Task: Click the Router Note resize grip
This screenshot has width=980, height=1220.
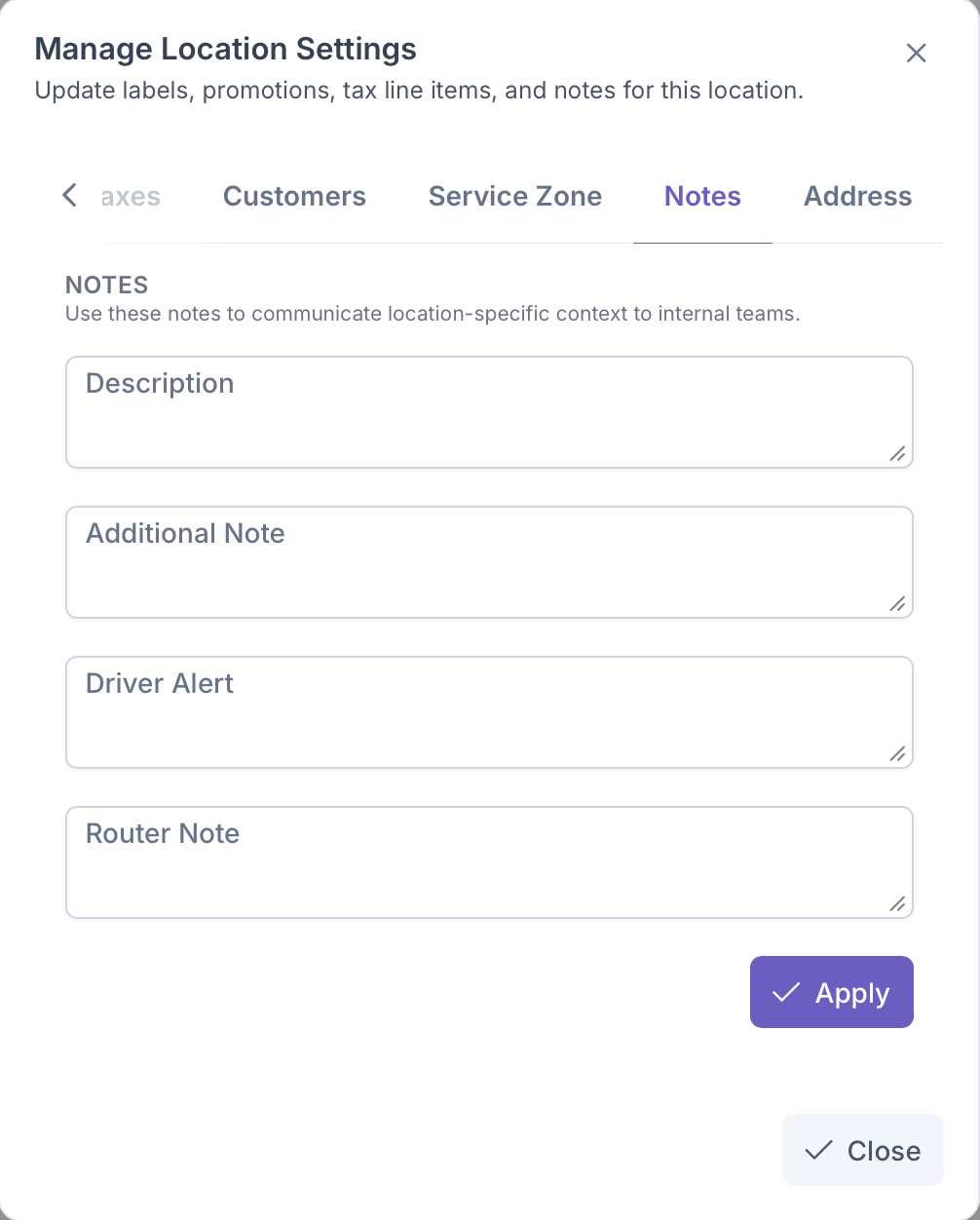Action: tap(897, 903)
